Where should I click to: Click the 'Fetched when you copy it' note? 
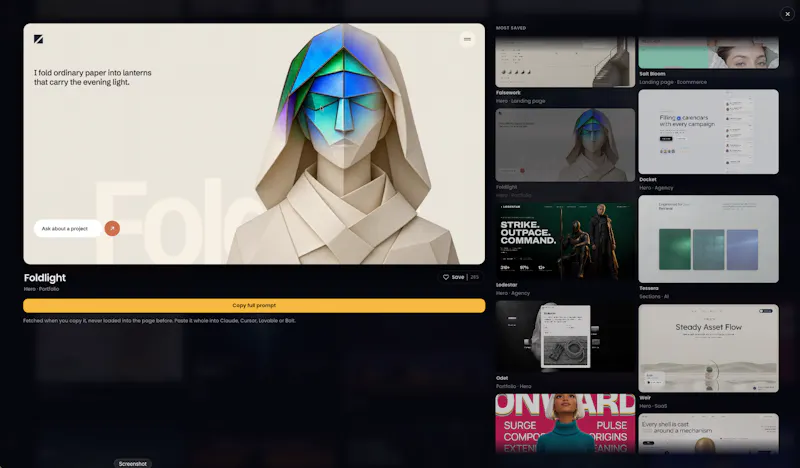(159, 321)
